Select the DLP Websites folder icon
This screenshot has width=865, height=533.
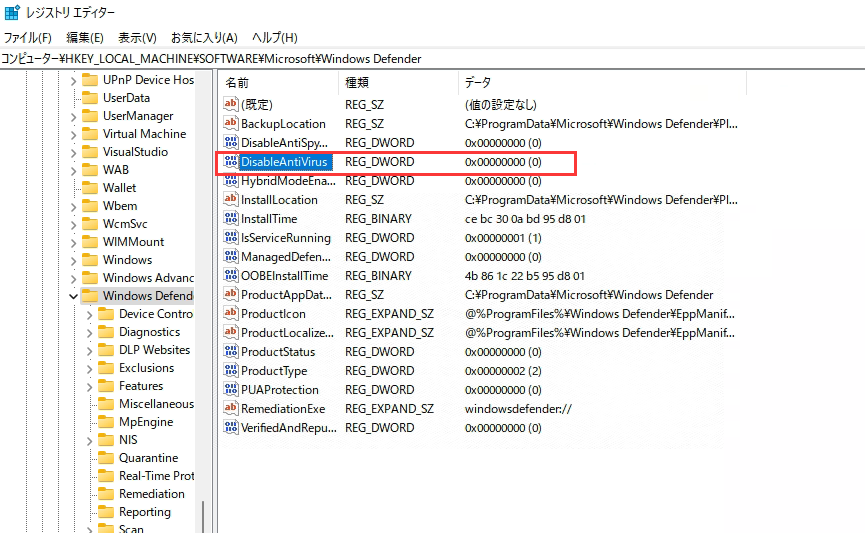105,350
